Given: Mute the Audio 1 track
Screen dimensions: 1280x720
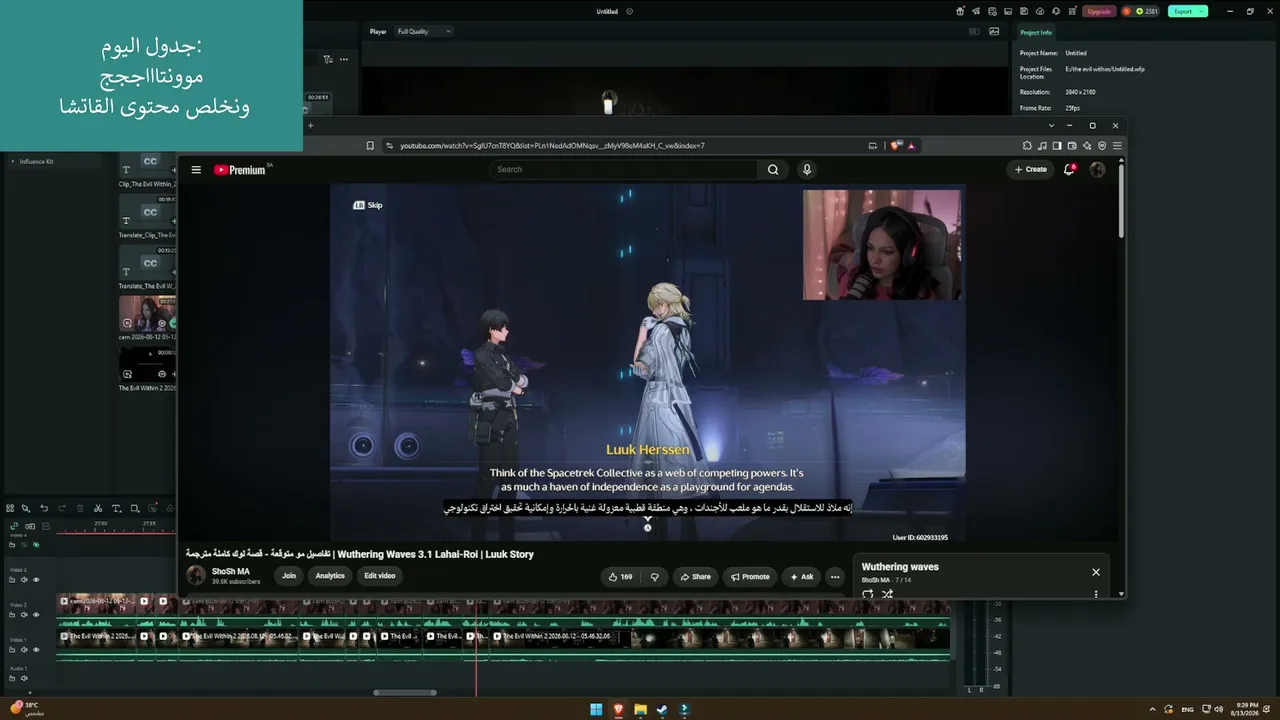Looking at the screenshot, I should point(24,678).
